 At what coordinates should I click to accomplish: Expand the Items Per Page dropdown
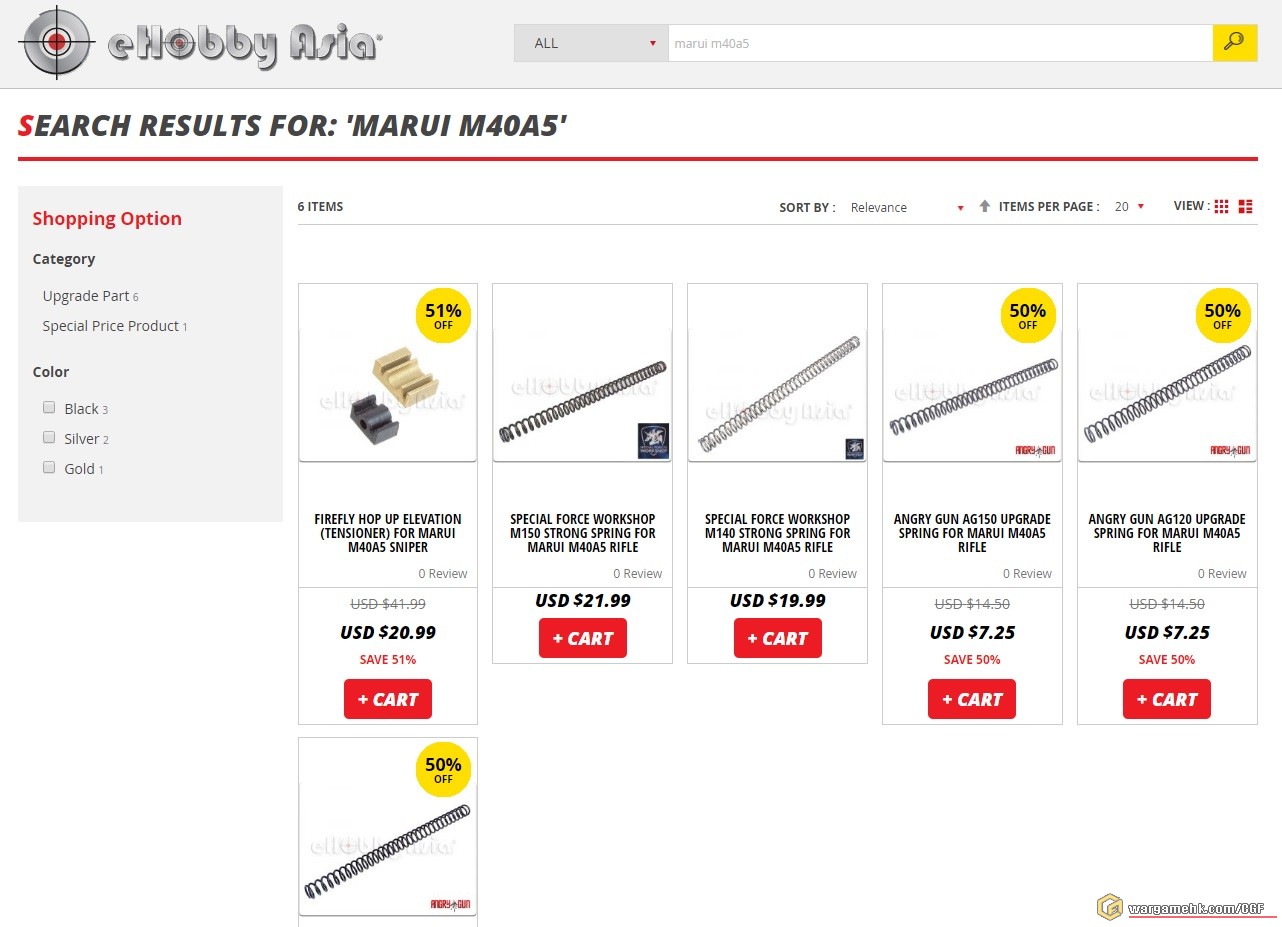tap(1129, 207)
